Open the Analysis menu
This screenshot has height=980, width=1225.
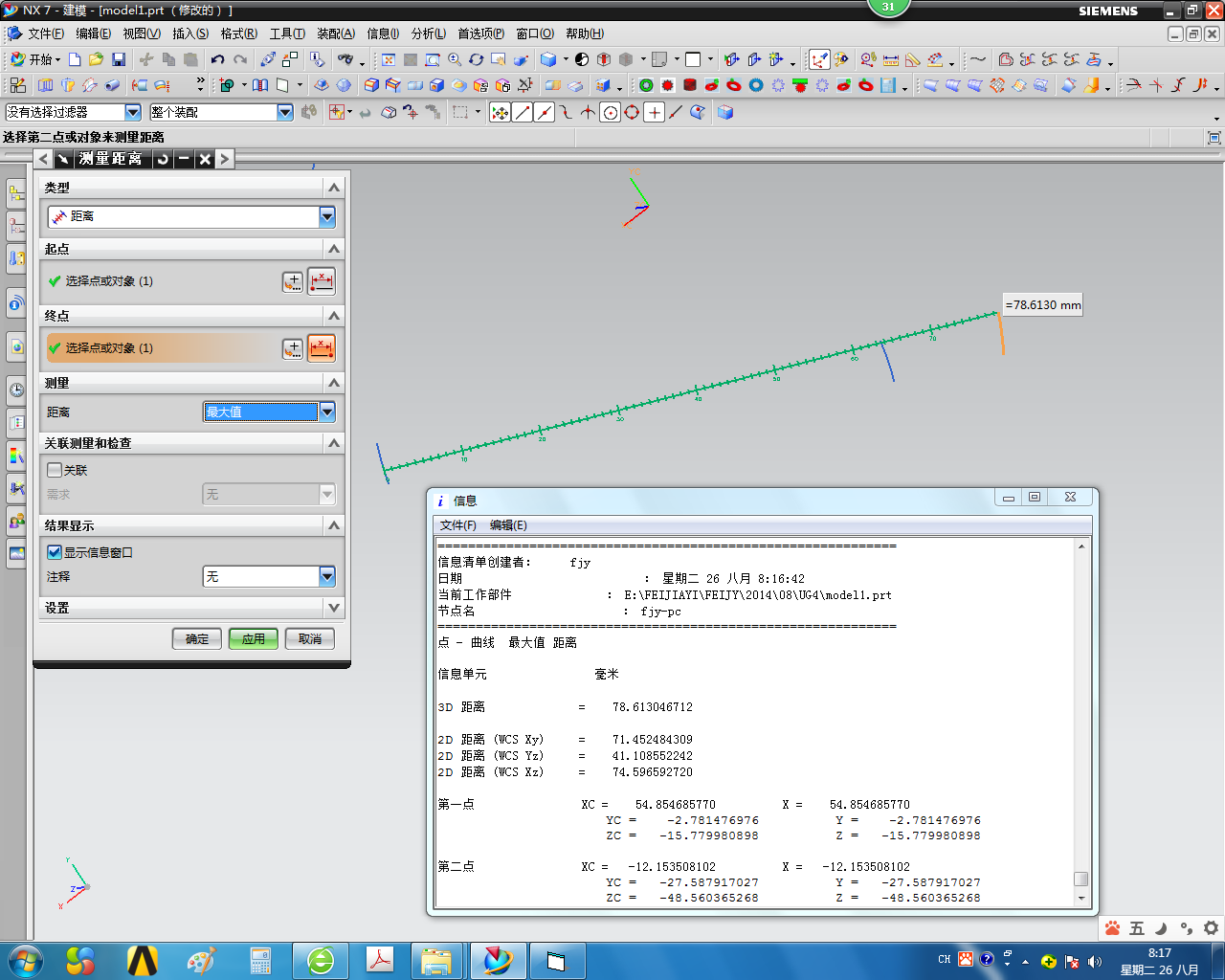coord(429,33)
